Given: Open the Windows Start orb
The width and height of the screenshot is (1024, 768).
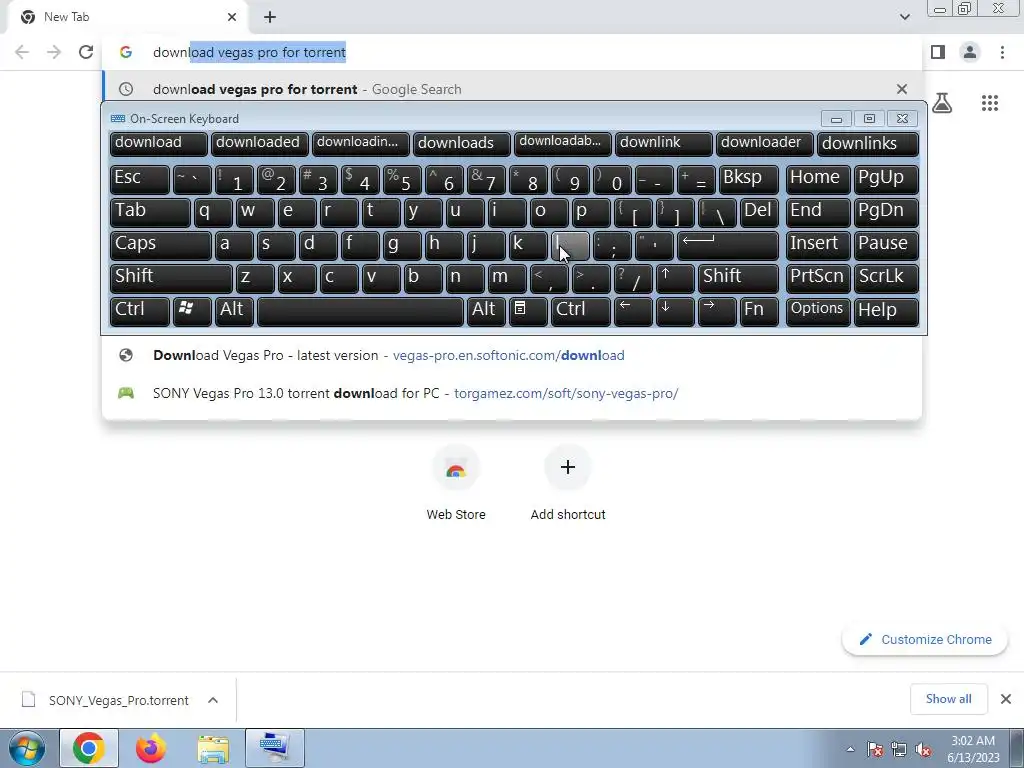Looking at the screenshot, I should (x=27, y=748).
